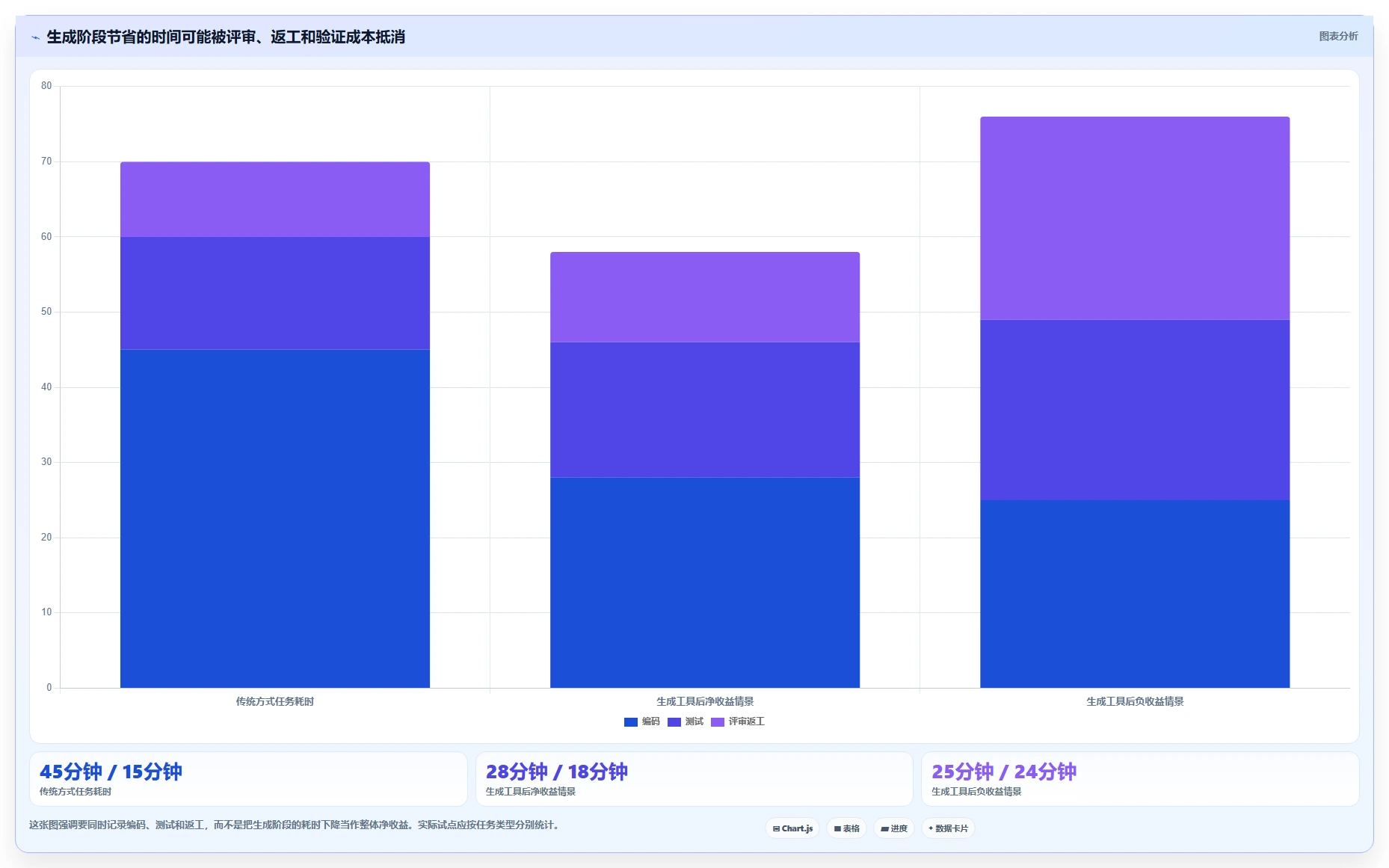Toggle the 编码 legend series
This screenshot has height=868, width=1389.
[642, 721]
